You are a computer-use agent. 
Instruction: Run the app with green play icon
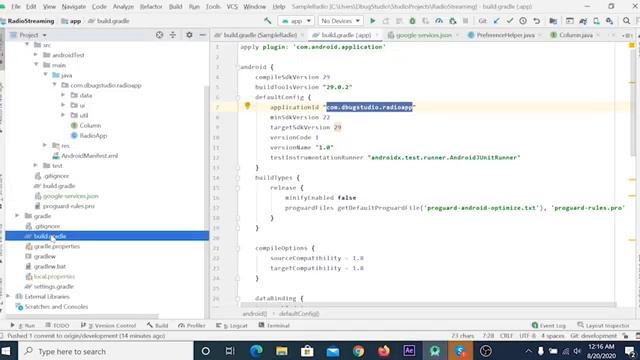[372, 21]
